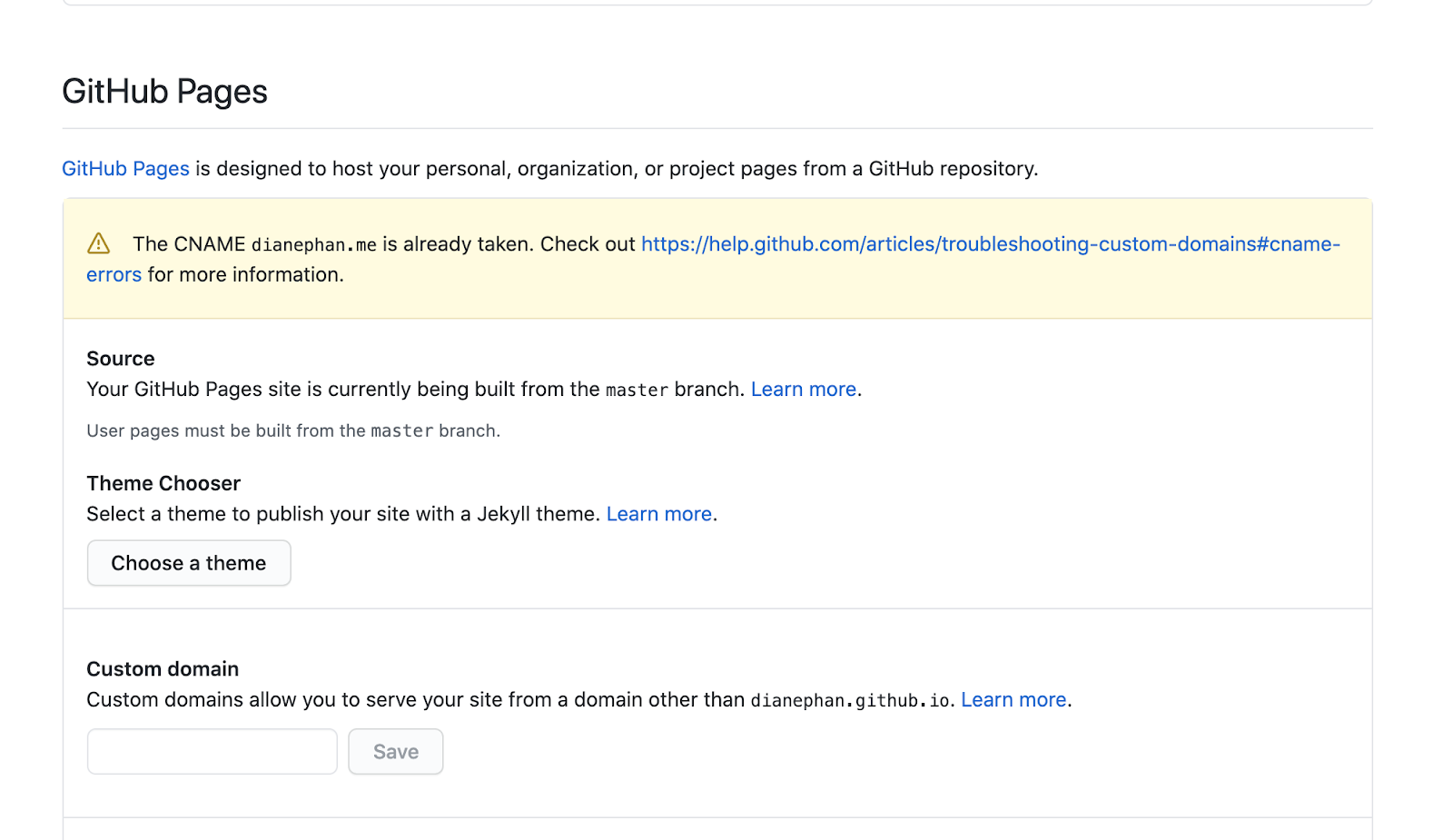Viewport: 1453px width, 840px height.
Task: Select the Theme Chooser heading text
Action: (163, 483)
